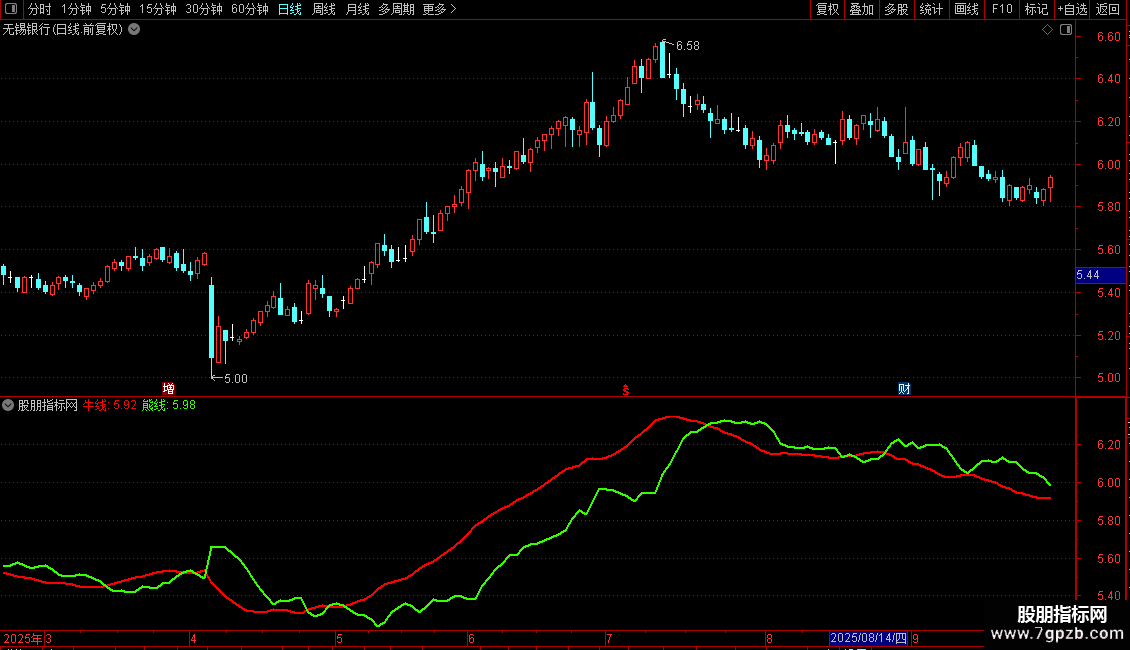Image resolution: width=1130 pixels, height=650 pixels.
Task: Select the 15分钟 period tab
Action: point(157,9)
